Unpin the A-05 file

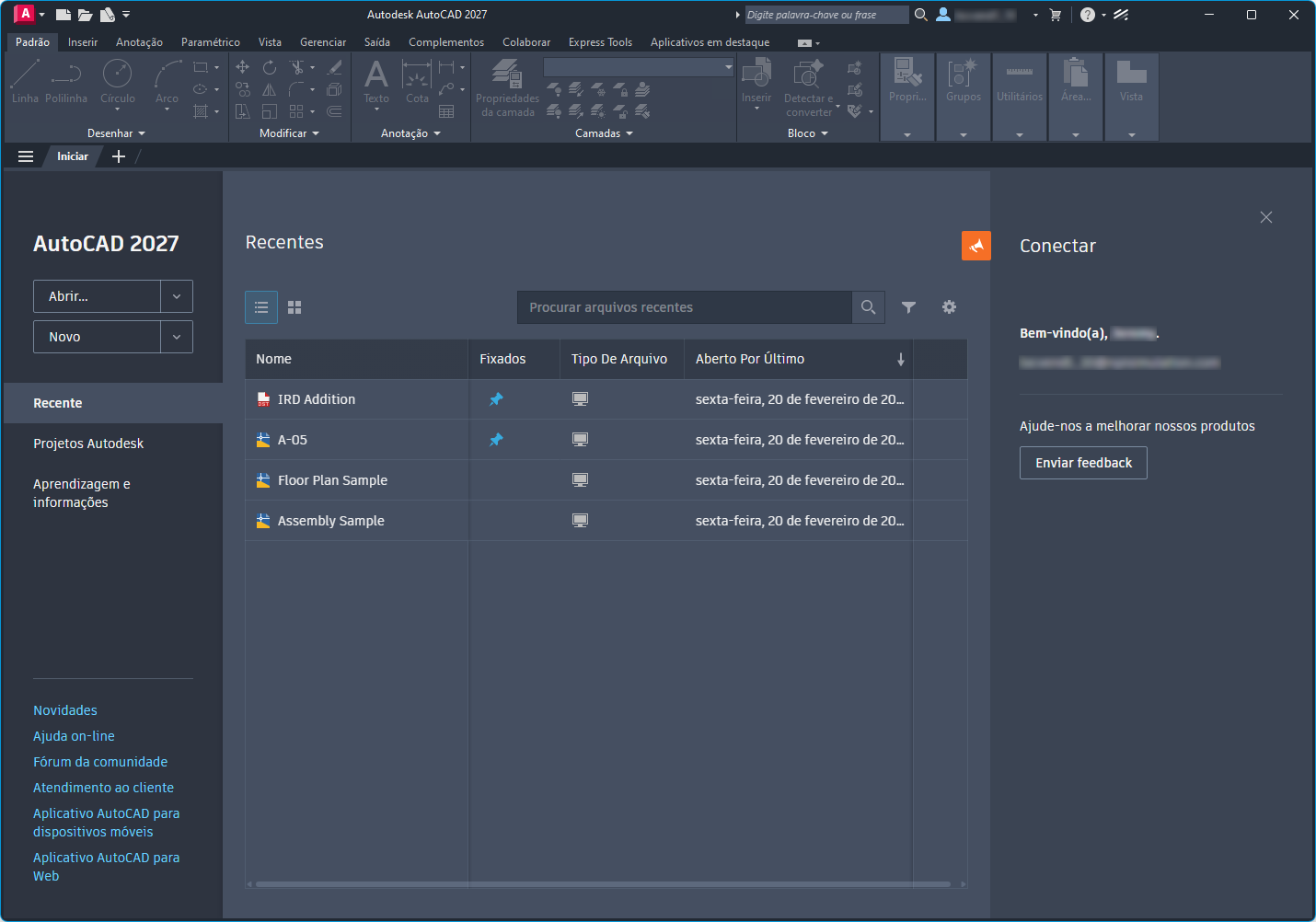point(496,440)
